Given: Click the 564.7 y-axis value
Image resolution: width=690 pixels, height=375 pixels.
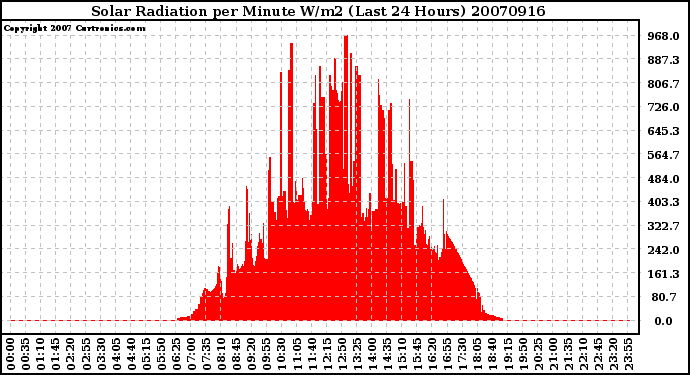Looking at the screenshot, I should pos(663,155).
